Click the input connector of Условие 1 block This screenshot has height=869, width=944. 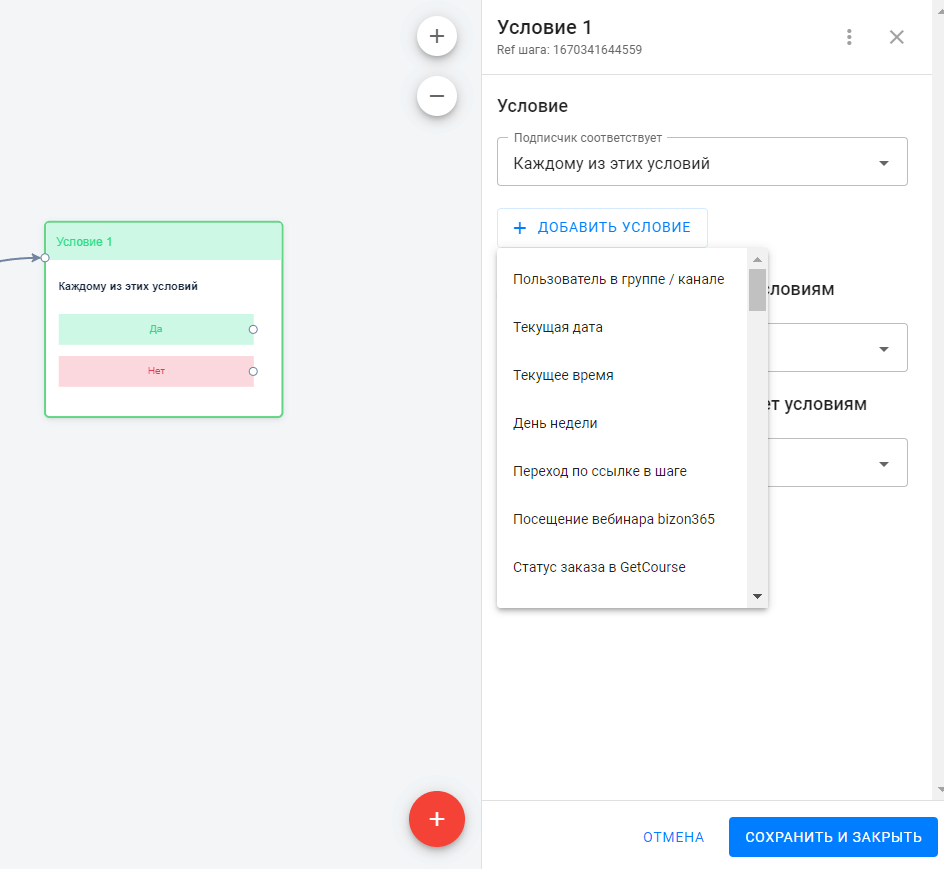45,258
